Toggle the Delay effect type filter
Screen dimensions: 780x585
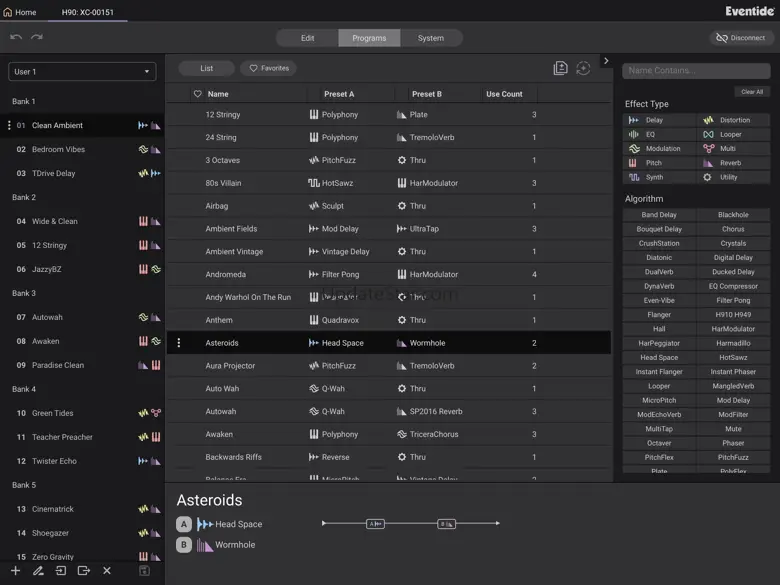coord(659,120)
